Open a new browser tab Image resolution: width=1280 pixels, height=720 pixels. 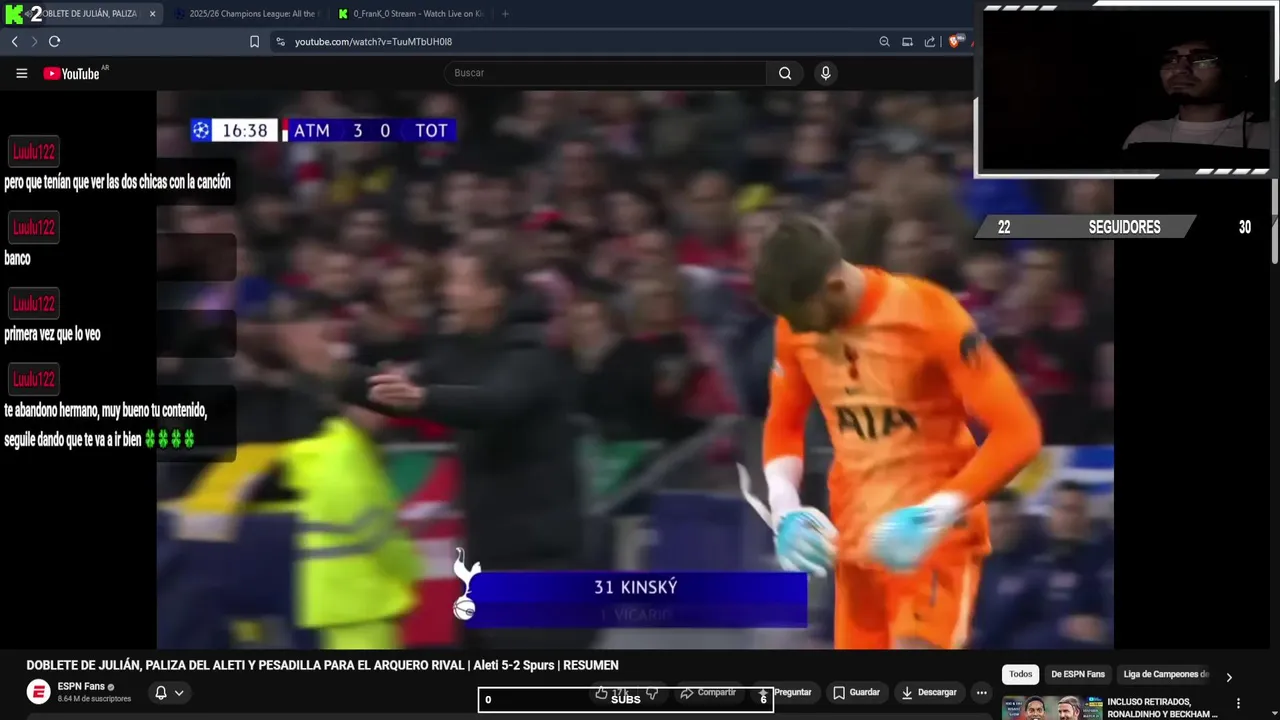point(505,14)
